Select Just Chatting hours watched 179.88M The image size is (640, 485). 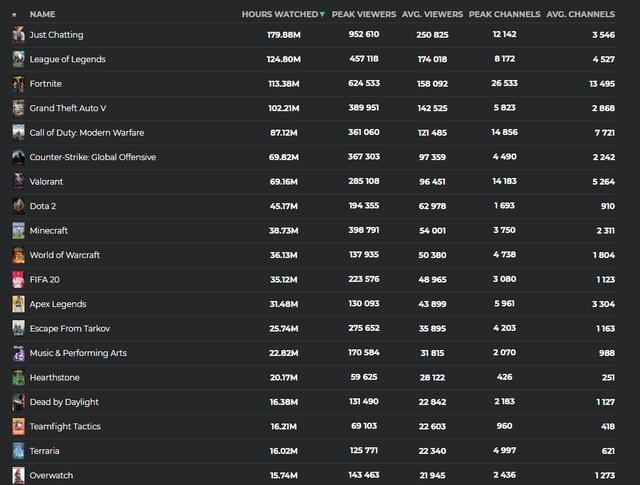284,35
